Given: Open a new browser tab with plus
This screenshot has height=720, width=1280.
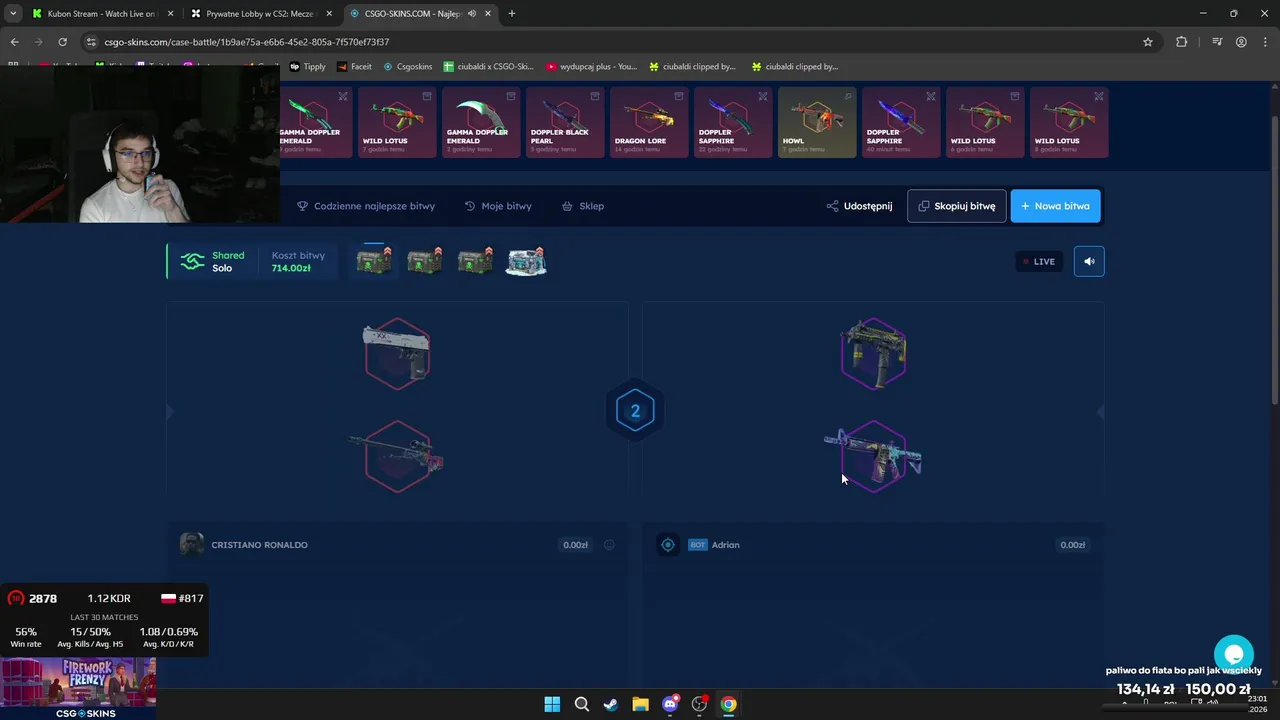Looking at the screenshot, I should 512,14.
